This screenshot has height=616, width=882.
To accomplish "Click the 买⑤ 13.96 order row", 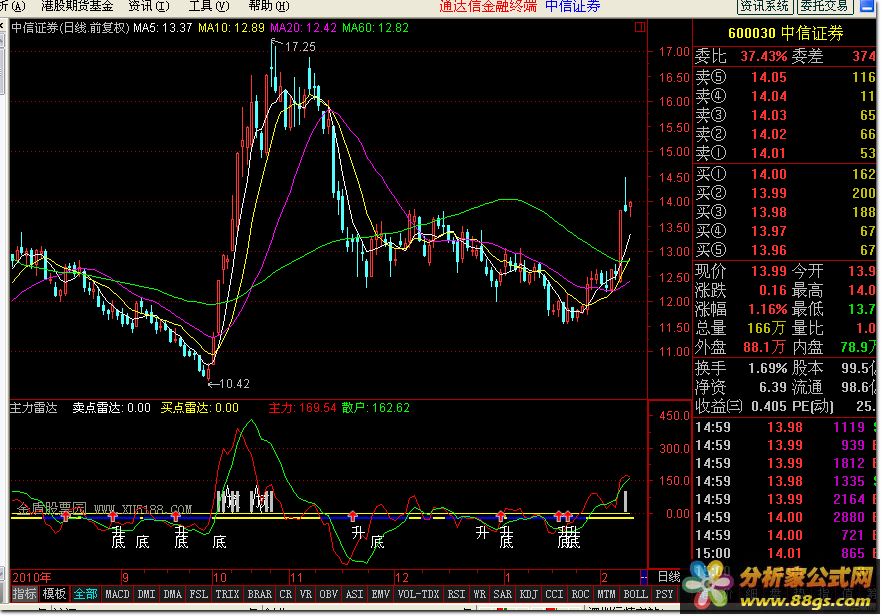I will click(x=785, y=250).
